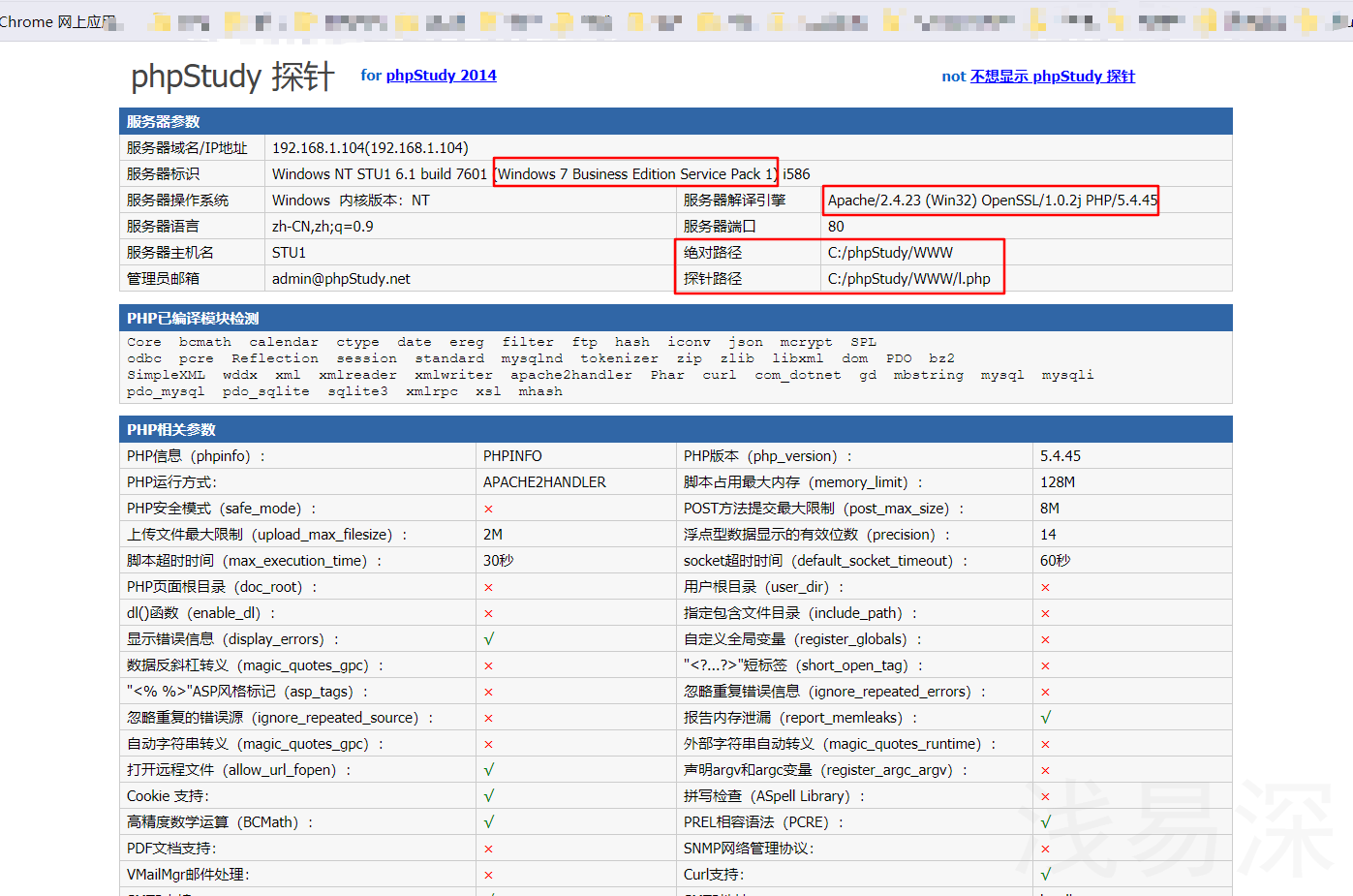Click the 192.168.1.104(192.168.1.104) address value

370,148
